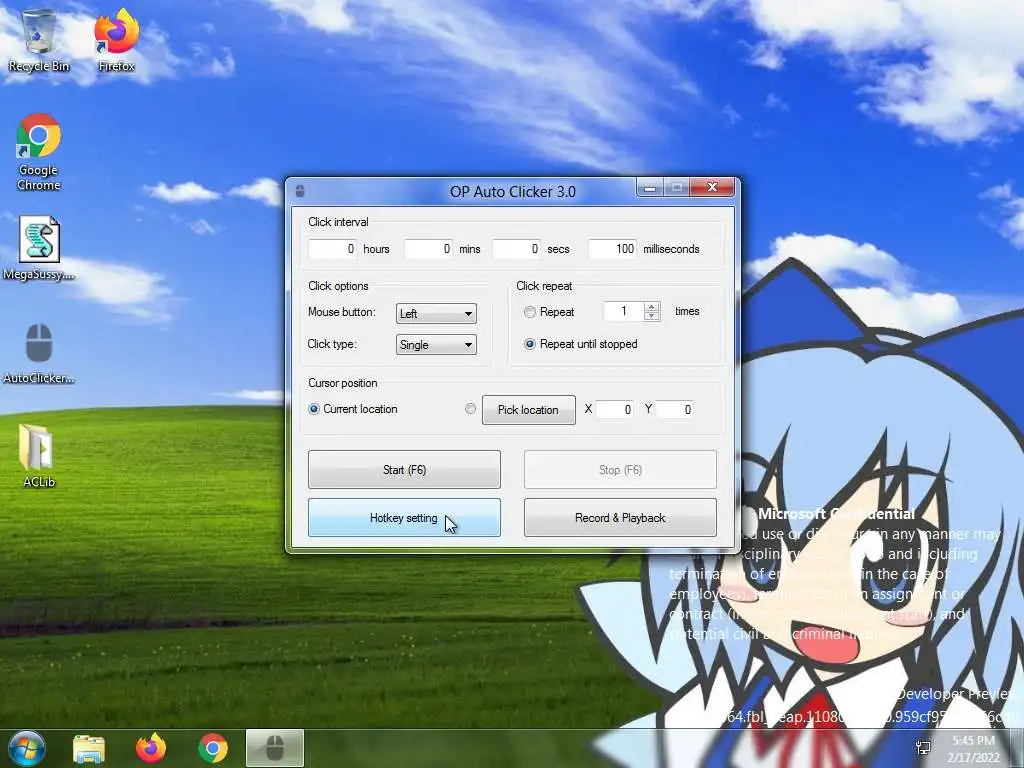1024x768 pixels.
Task: Click the Auto Clicker taskbar button
Action: [x=275, y=748]
